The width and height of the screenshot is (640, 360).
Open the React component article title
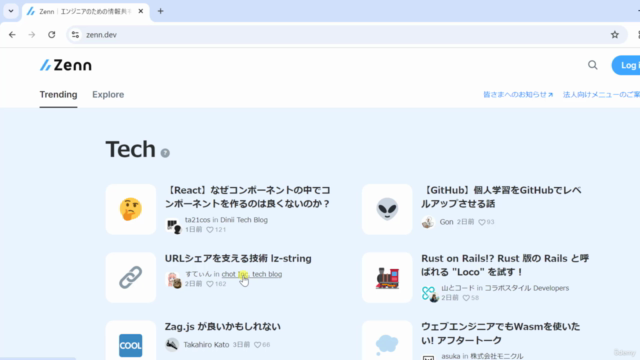(x=248, y=197)
